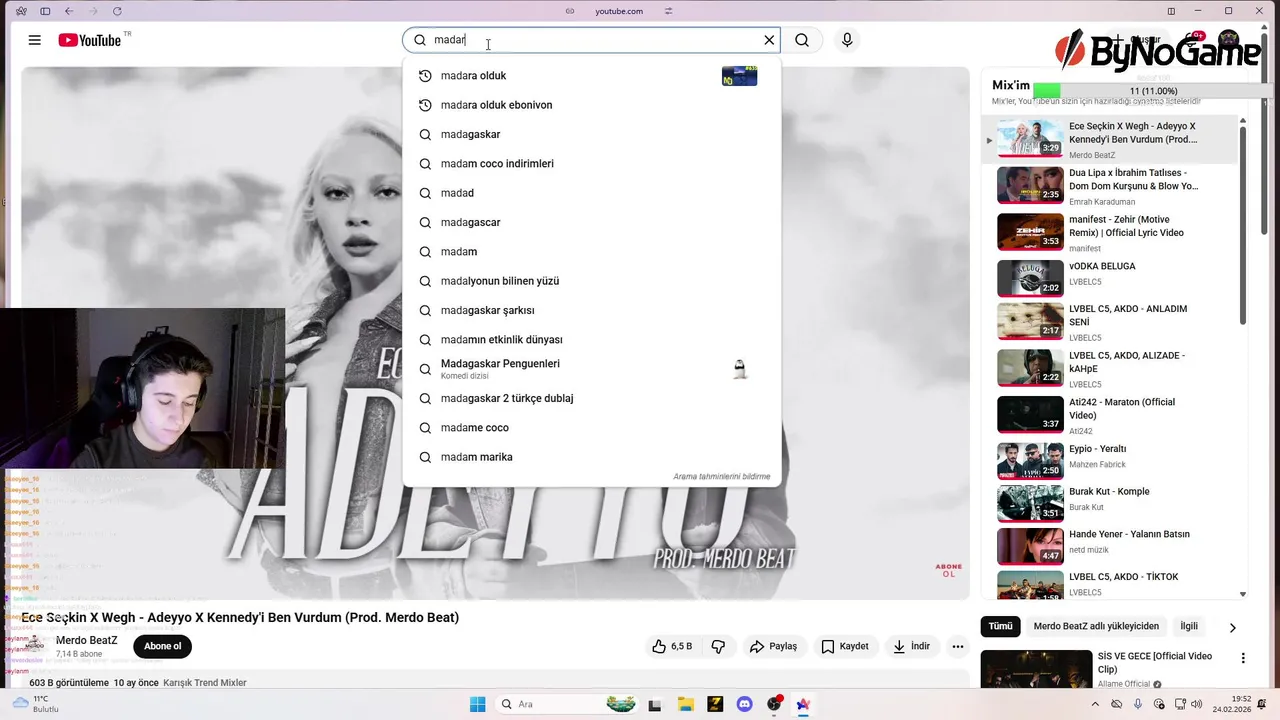Open the weather widget showing 11°C
Image resolution: width=1280 pixels, height=720 pixels.
coord(34,704)
